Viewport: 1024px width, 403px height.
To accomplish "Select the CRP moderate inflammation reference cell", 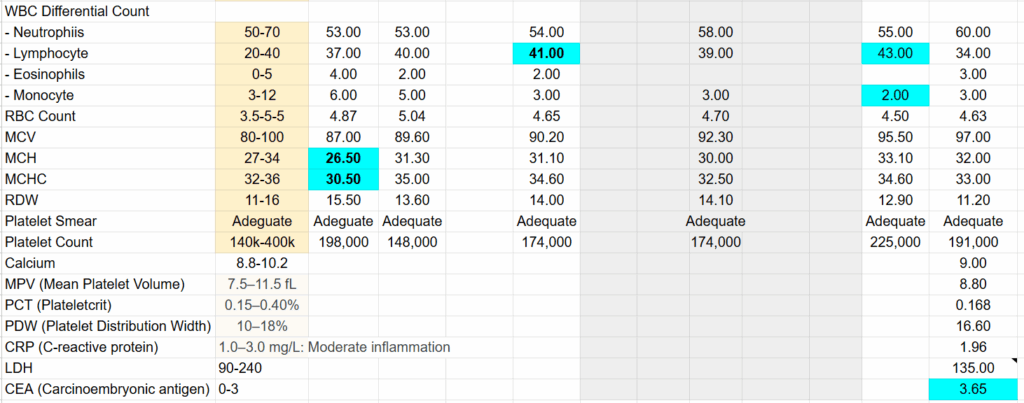I will coord(334,346).
